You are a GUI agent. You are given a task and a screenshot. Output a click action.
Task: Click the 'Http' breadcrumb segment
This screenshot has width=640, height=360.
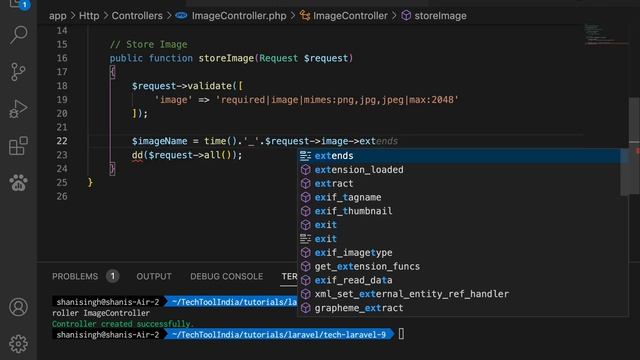click(x=89, y=16)
